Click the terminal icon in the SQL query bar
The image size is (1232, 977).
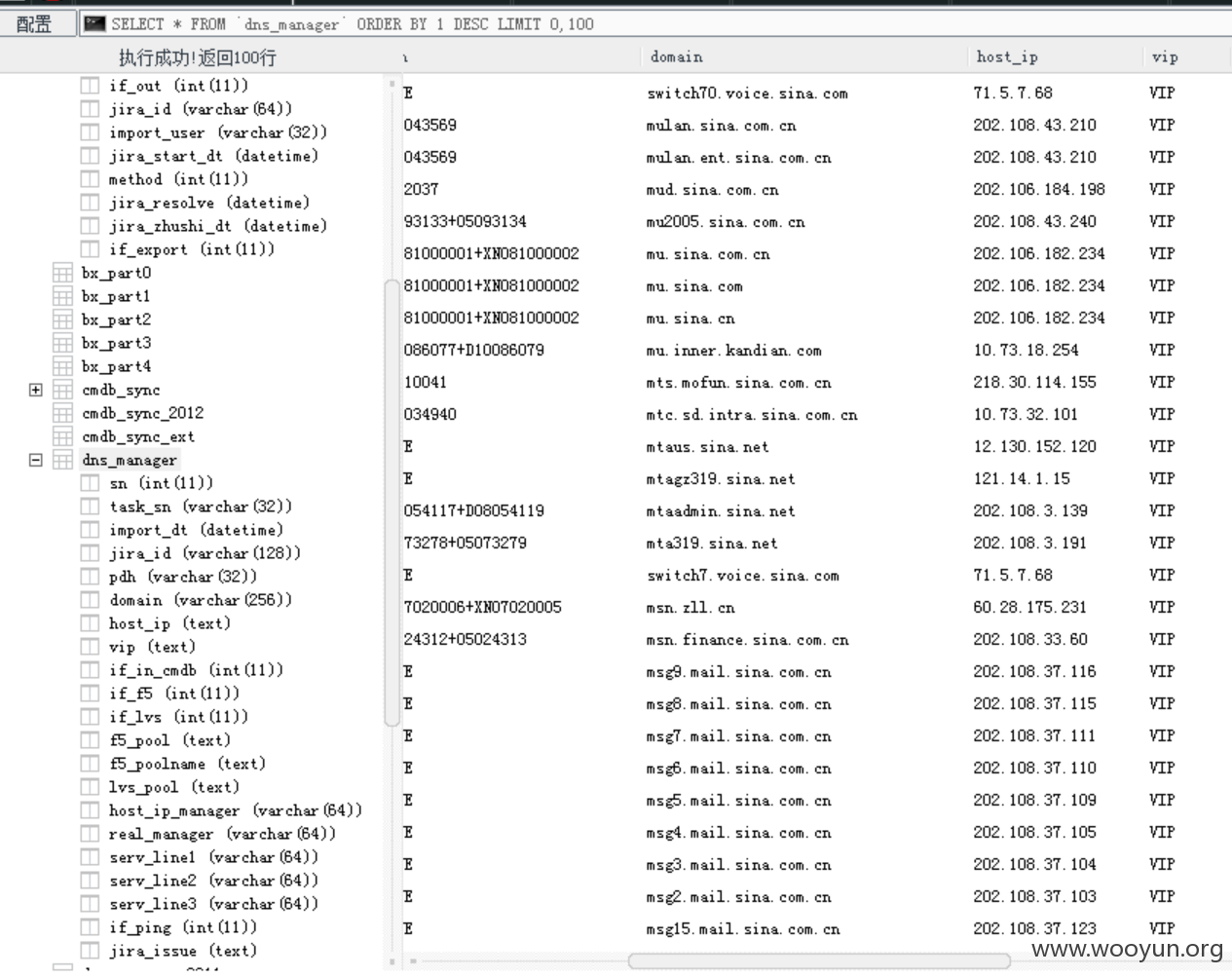coord(94,23)
